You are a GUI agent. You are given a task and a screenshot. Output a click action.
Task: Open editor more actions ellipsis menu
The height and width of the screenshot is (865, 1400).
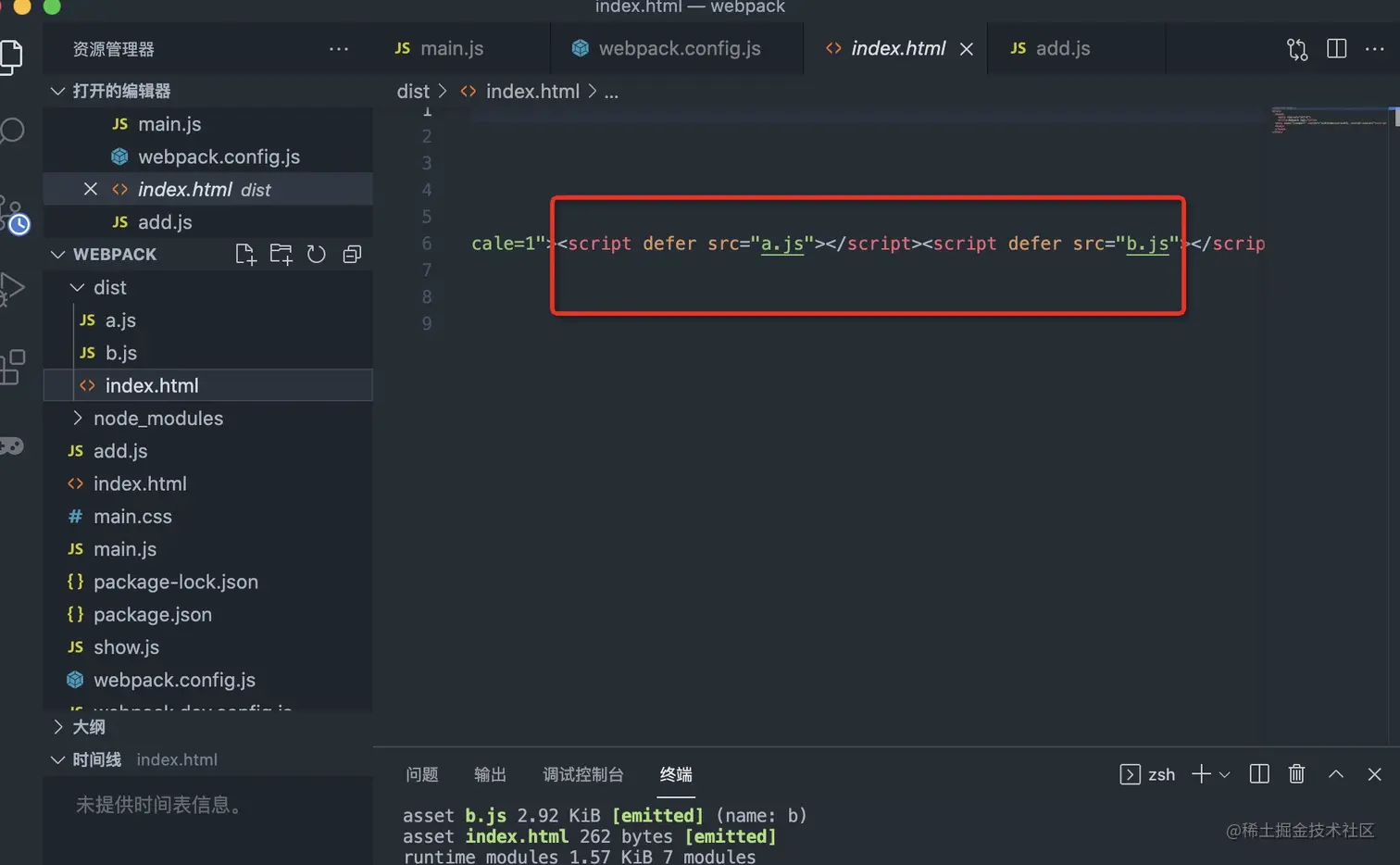tap(1375, 49)
